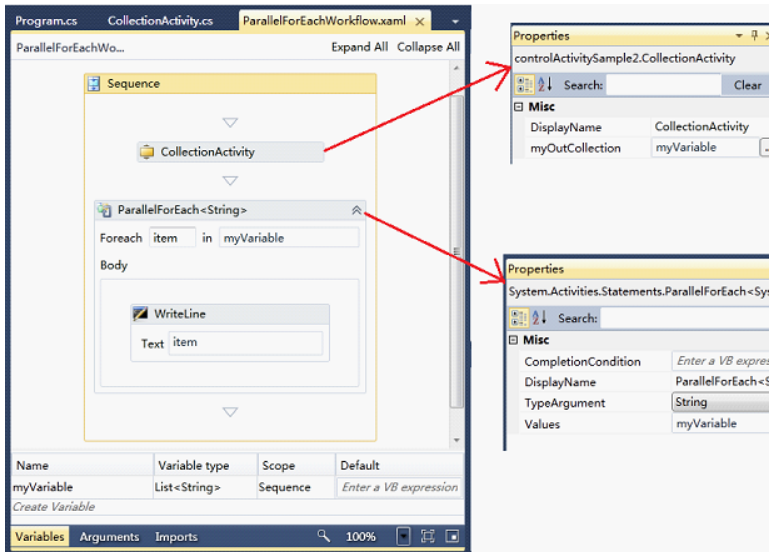777x560 pixels.
Task: Collapse the Misc category in the upper Properties panel
Action: tap(519, 107)
